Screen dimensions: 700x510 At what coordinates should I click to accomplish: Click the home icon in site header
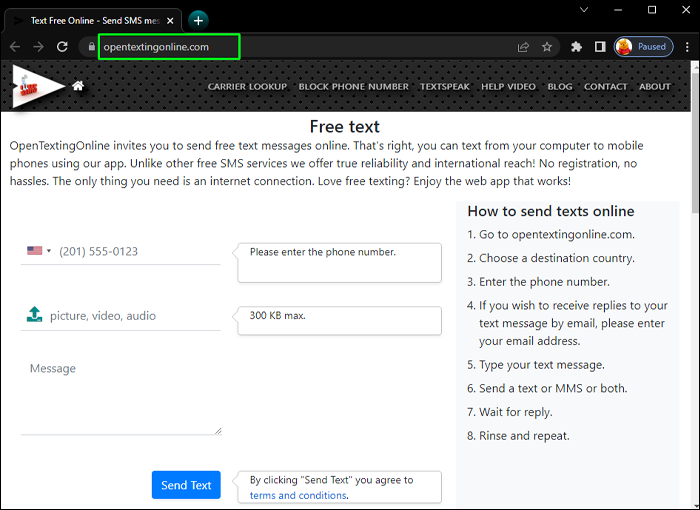(78, 86)
